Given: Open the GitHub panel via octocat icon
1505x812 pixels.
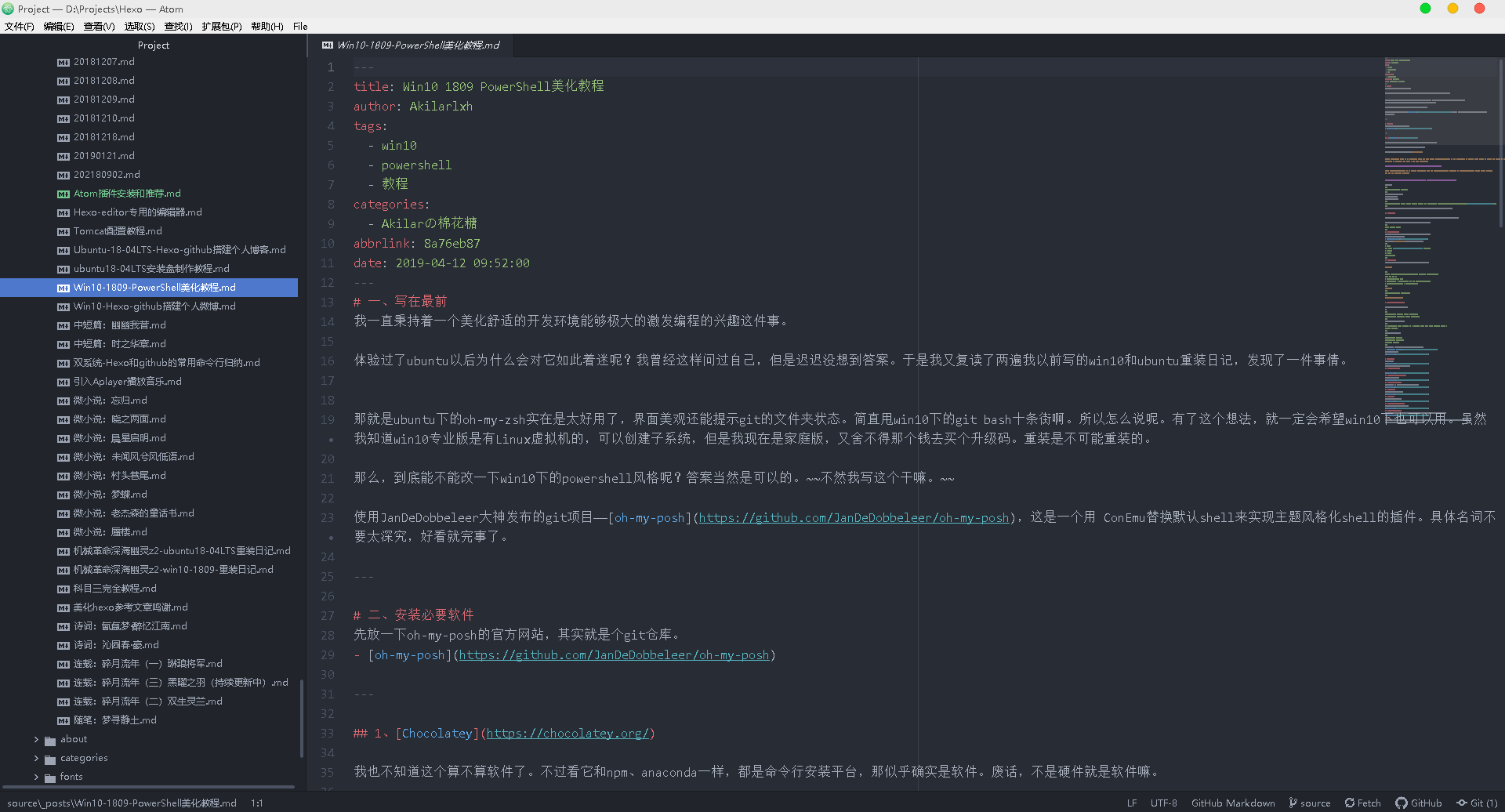Looking at the screenshot, I should [1402, 803].
